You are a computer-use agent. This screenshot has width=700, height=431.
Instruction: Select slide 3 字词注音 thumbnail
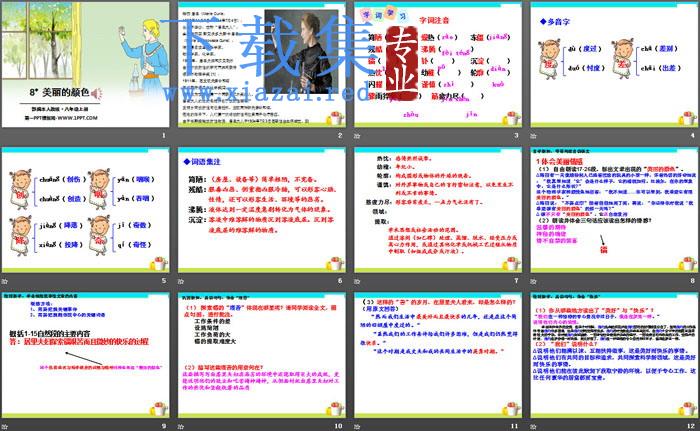pyautogui.click(x=438, y=64)
